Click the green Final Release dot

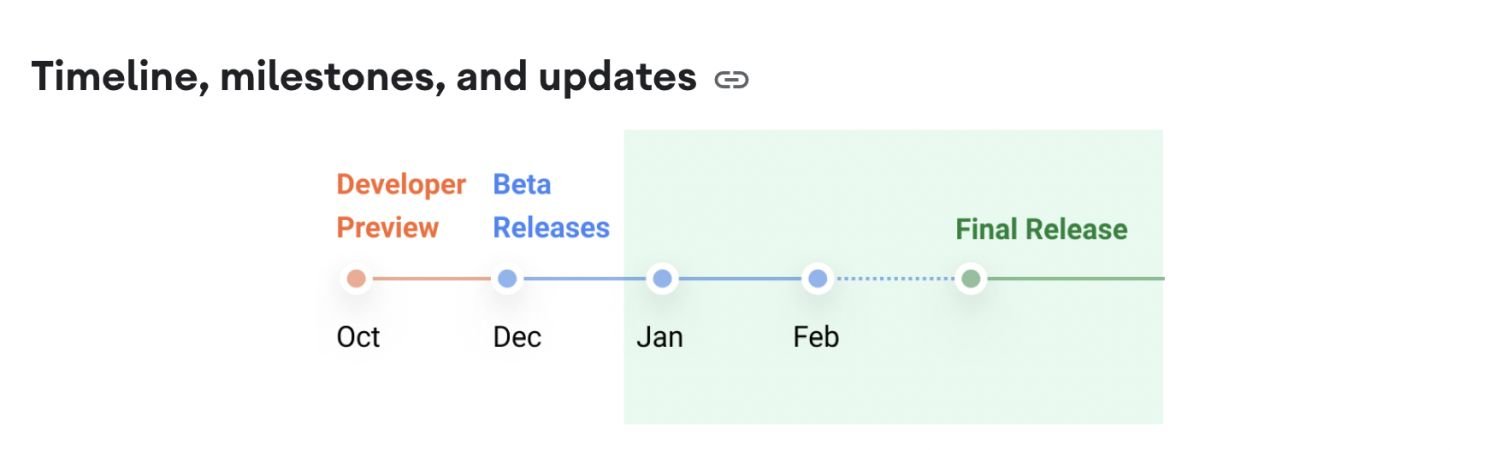(x=970, y=279)
